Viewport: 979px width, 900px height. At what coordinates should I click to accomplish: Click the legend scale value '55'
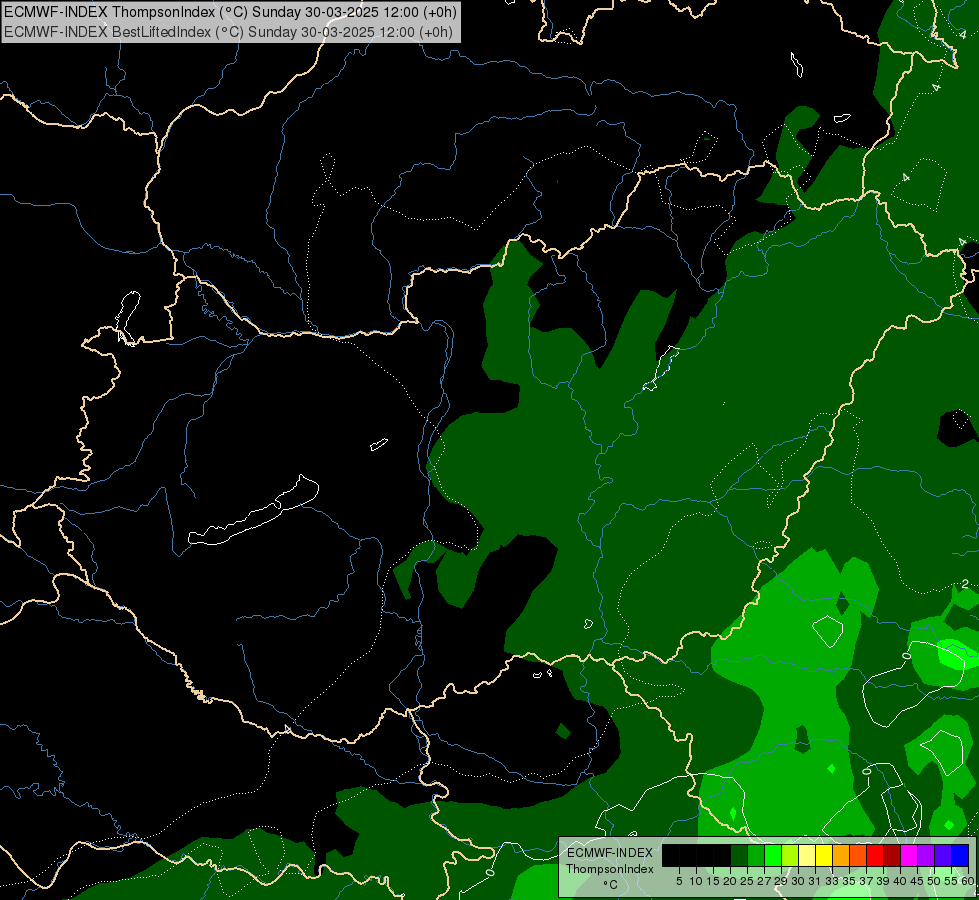(950, 881)
